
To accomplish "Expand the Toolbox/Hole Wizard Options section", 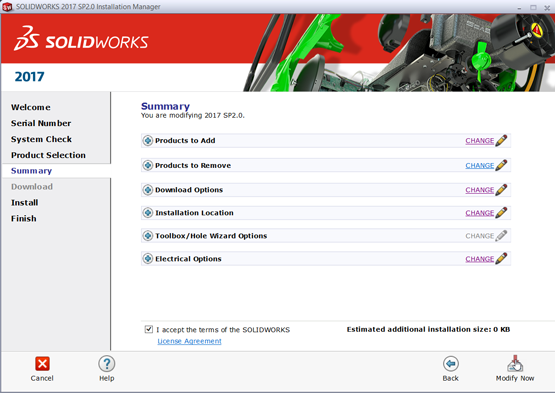I will 148,236.
